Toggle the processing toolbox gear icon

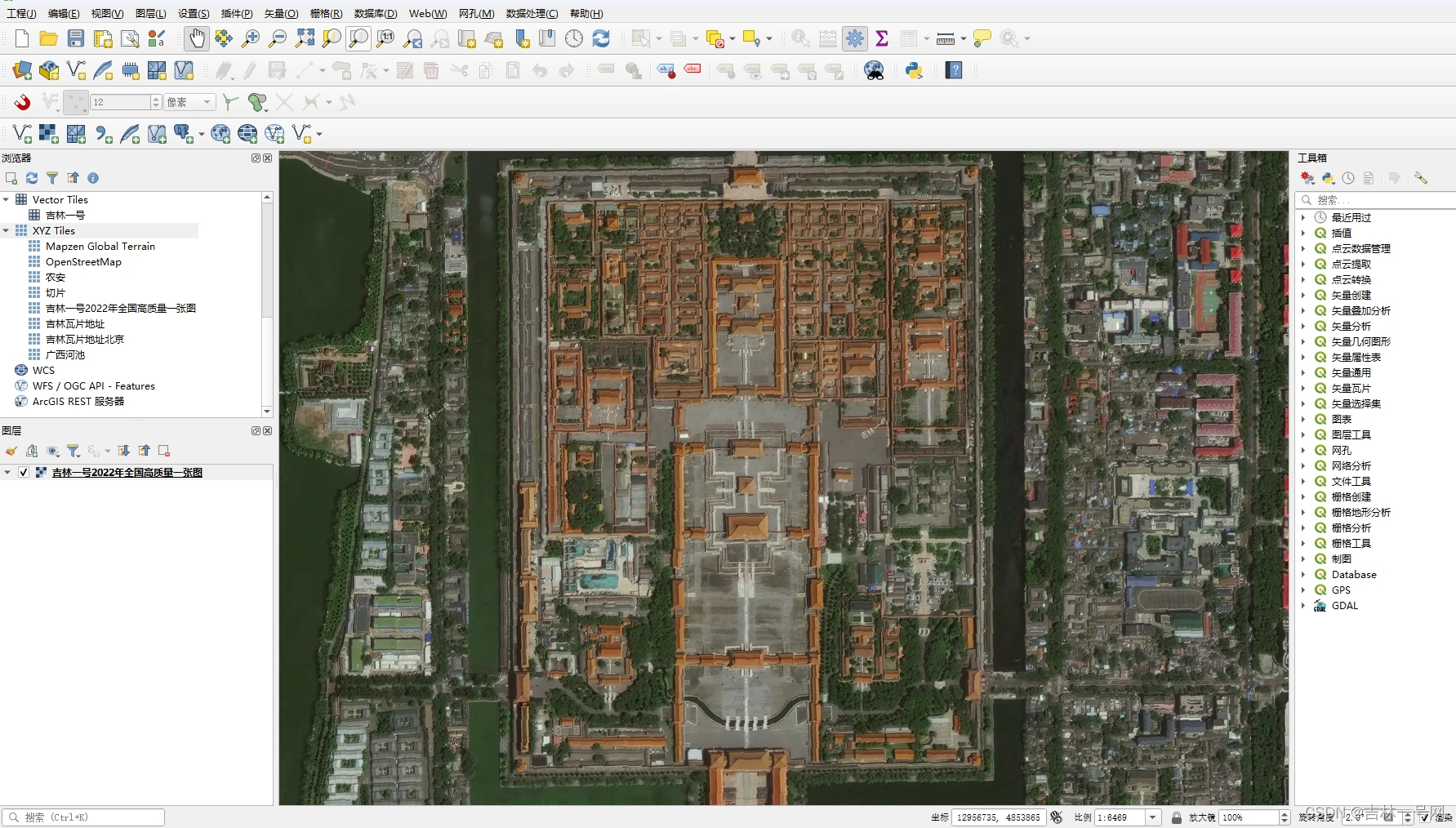(855, 38)
